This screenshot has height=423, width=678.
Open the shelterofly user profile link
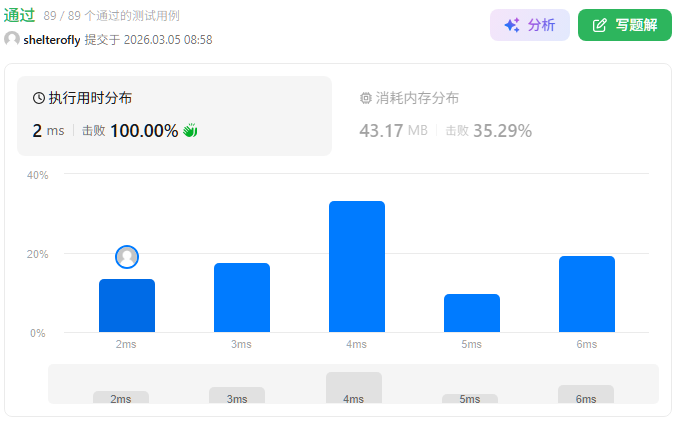pos(52,40)
